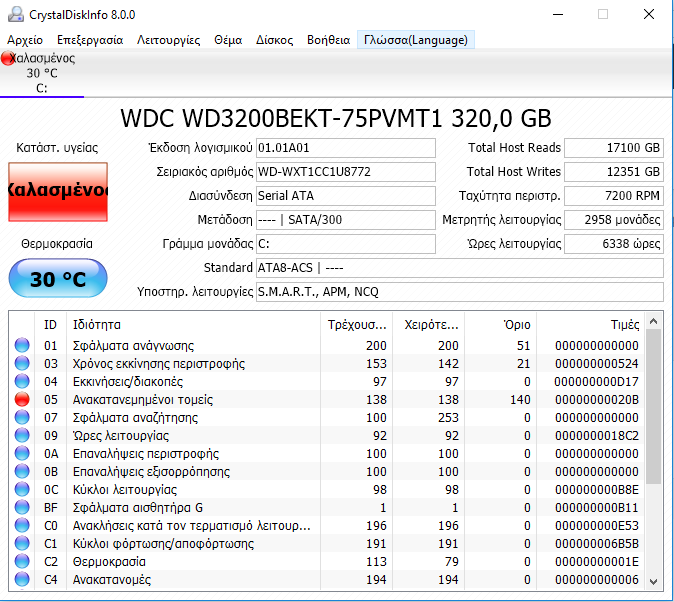The image size is (674, 602).
Task: Open the Λειτουργίες menu
Action: point(168,40)
